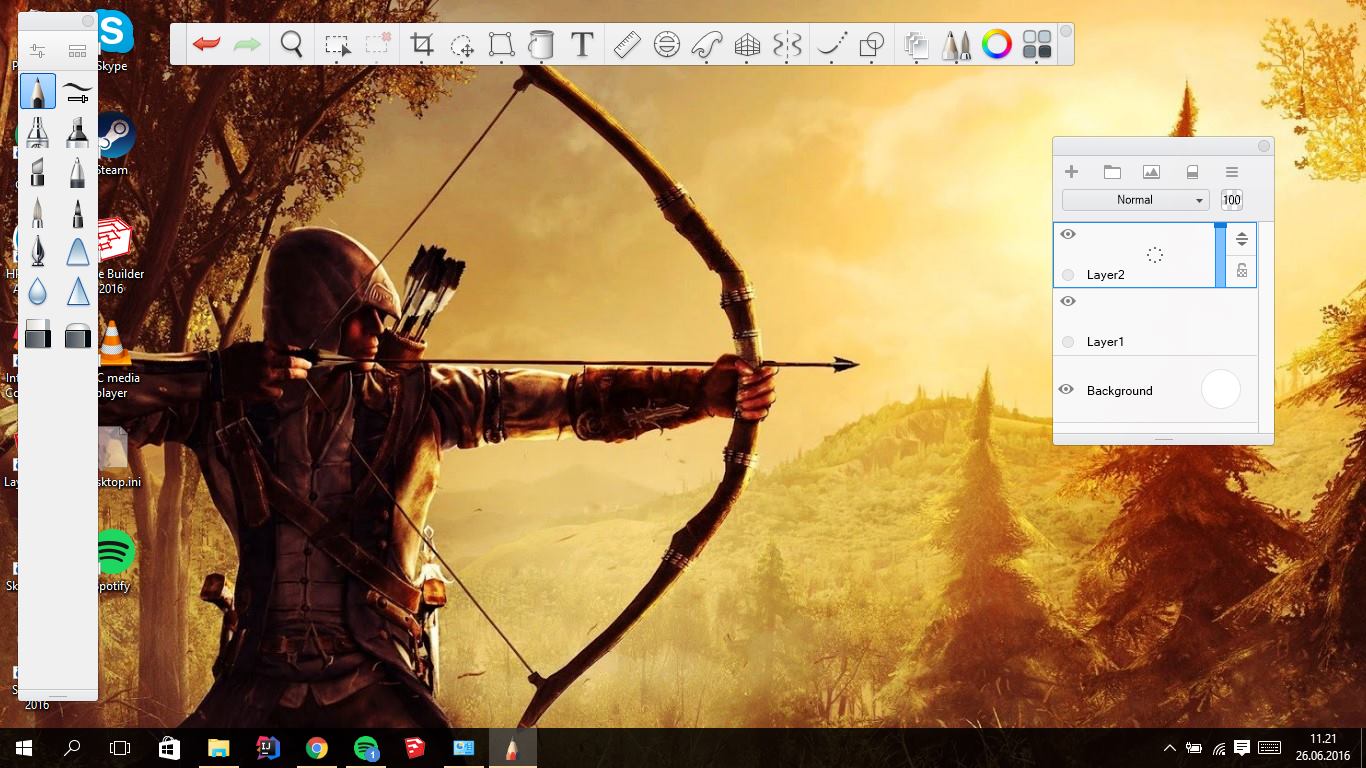Expand the system tray hidden icons
1366x768 pixels.
tap(1169, 747)
